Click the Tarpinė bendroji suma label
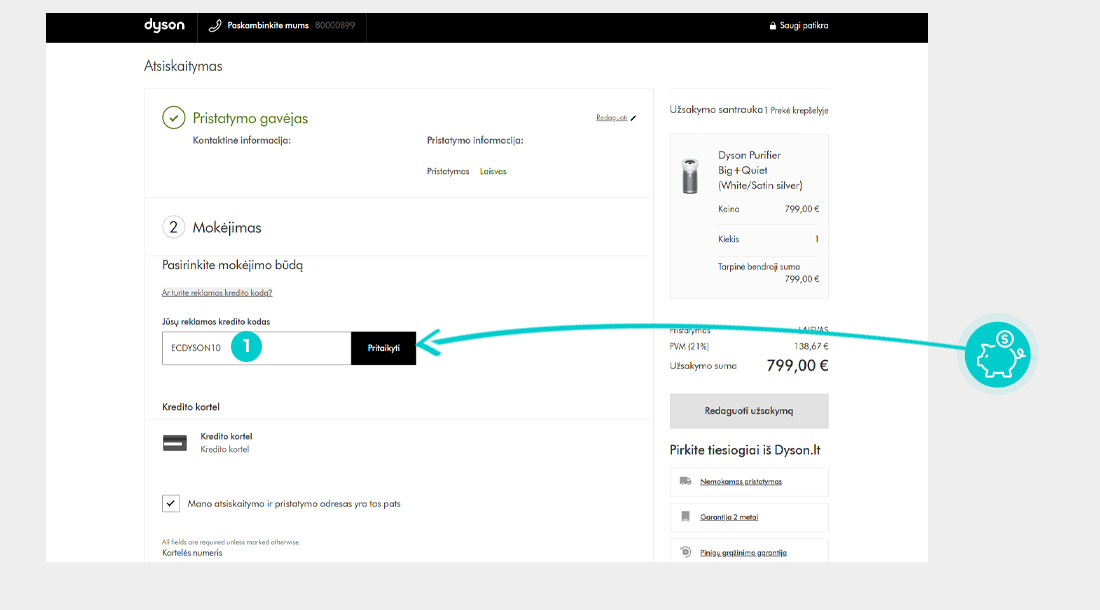The width and height of the screenshot is (1100, 610). (758, 266)
